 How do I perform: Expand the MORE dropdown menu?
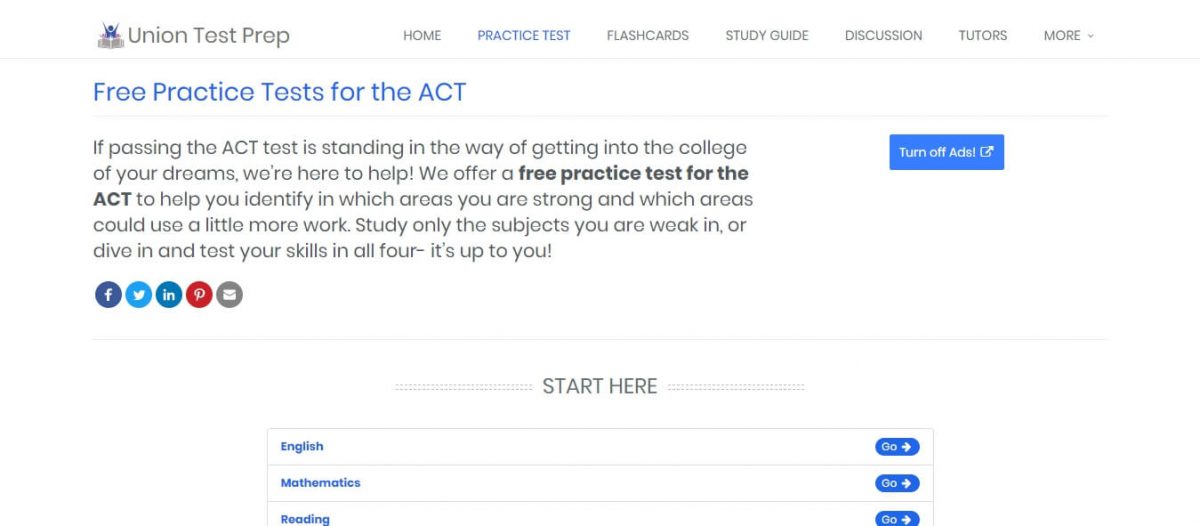tap(1068, 35)
